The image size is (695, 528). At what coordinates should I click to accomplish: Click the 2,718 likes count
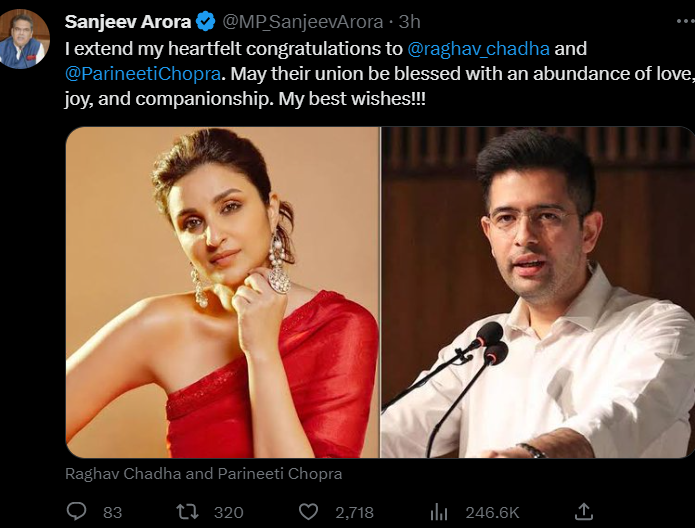tap(354, 512)
